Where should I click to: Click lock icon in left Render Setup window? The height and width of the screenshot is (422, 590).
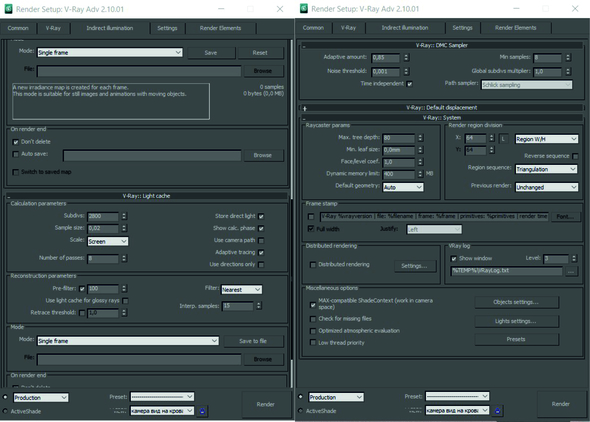pyautogui.click(x=202, y=411)
